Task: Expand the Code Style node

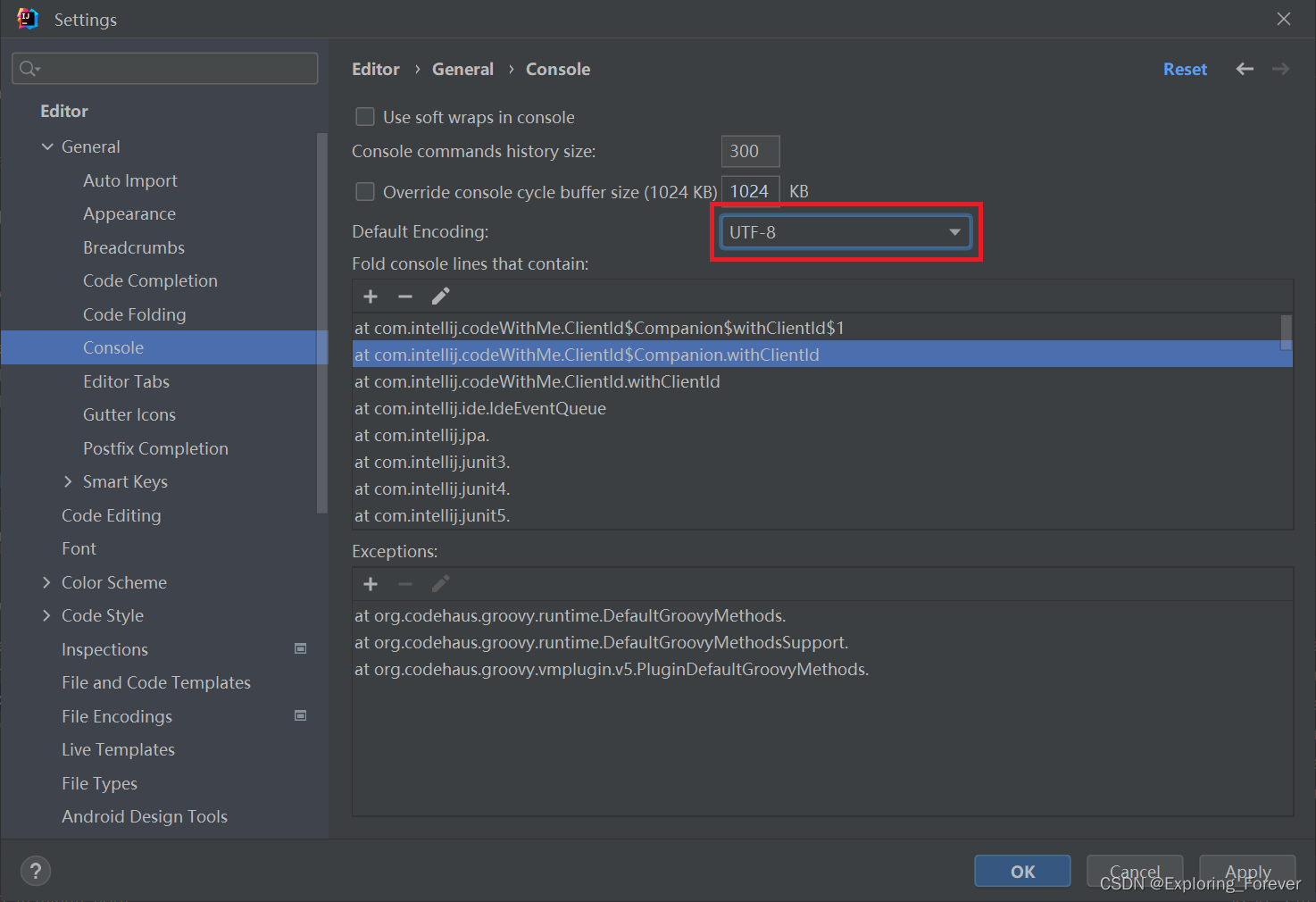Action: pos(46,615)
